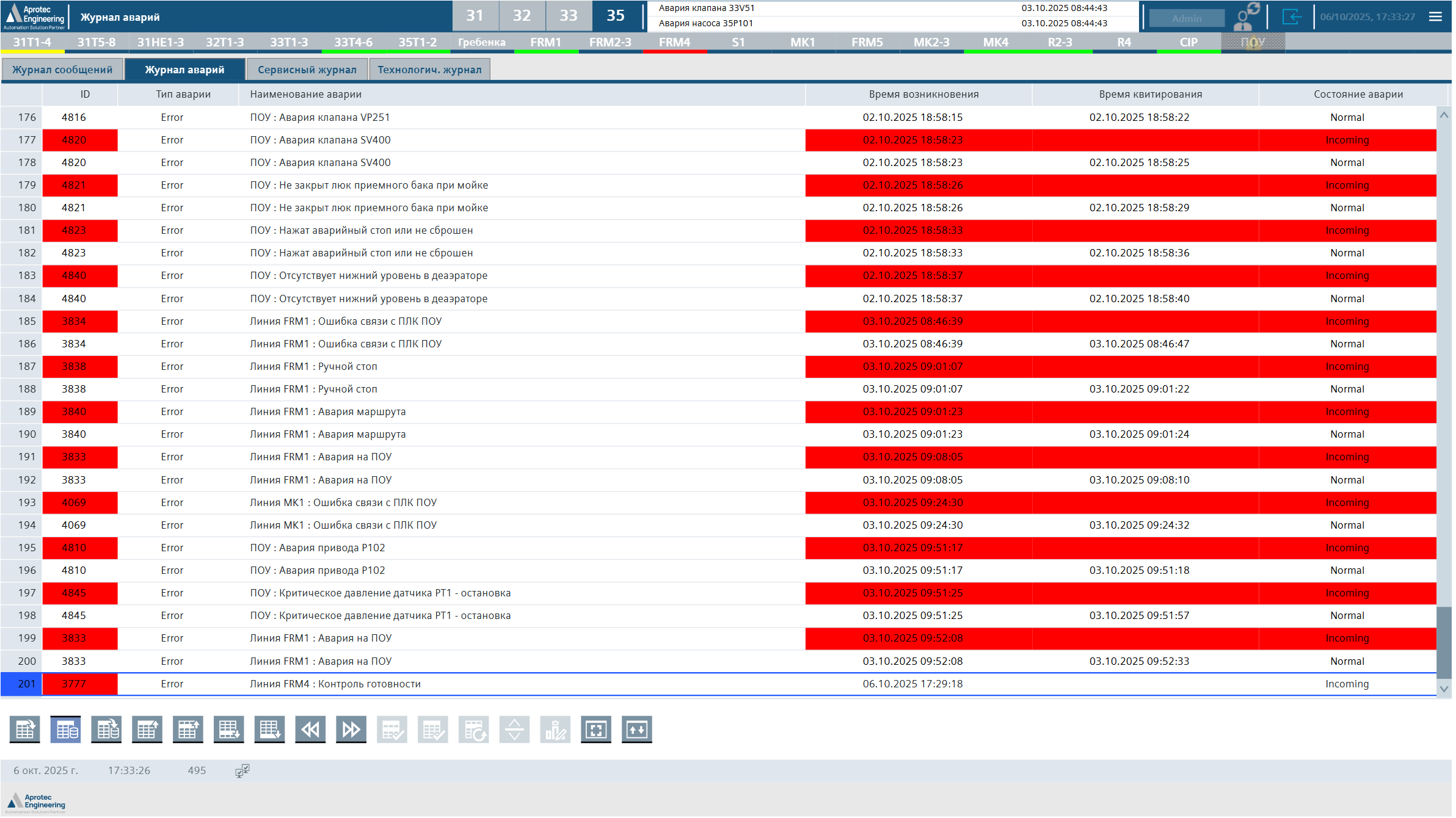Open the CIP navigation section
This screenshot has width=1456, height=818.
pyautogui.click(x=1188, y=42)
